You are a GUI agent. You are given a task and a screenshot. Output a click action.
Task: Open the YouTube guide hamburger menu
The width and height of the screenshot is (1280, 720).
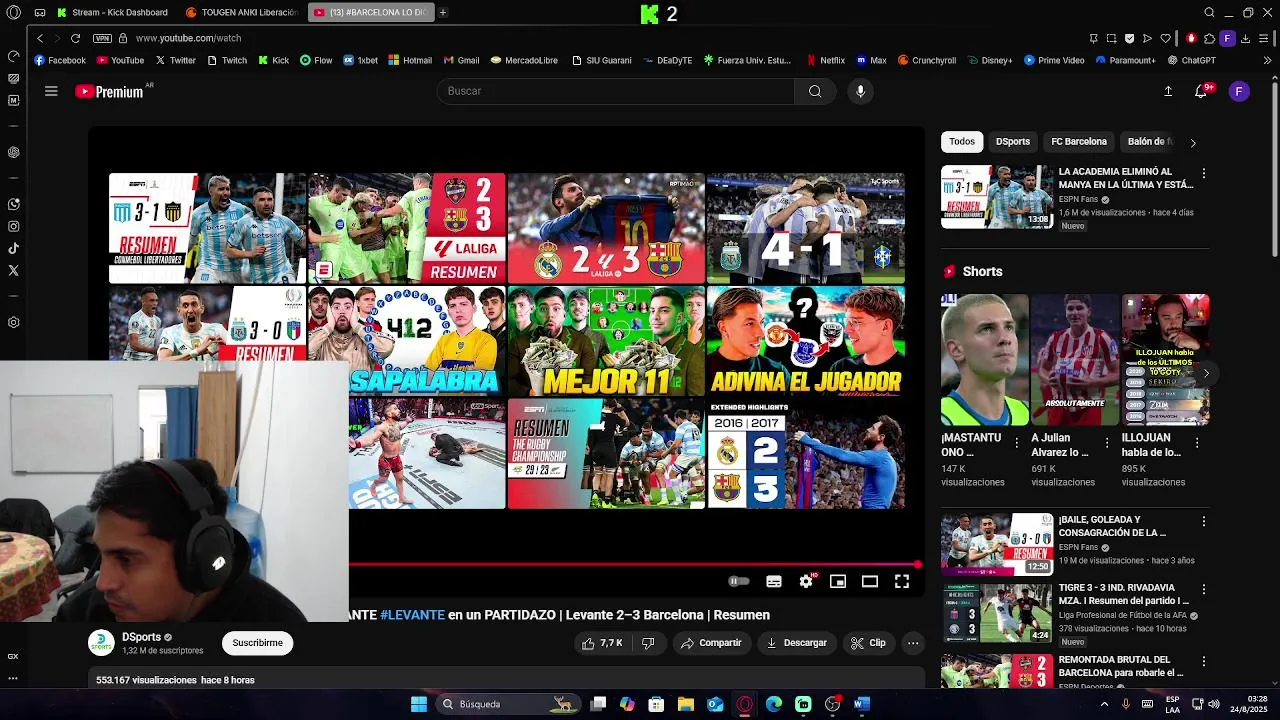tap(51, 91)
